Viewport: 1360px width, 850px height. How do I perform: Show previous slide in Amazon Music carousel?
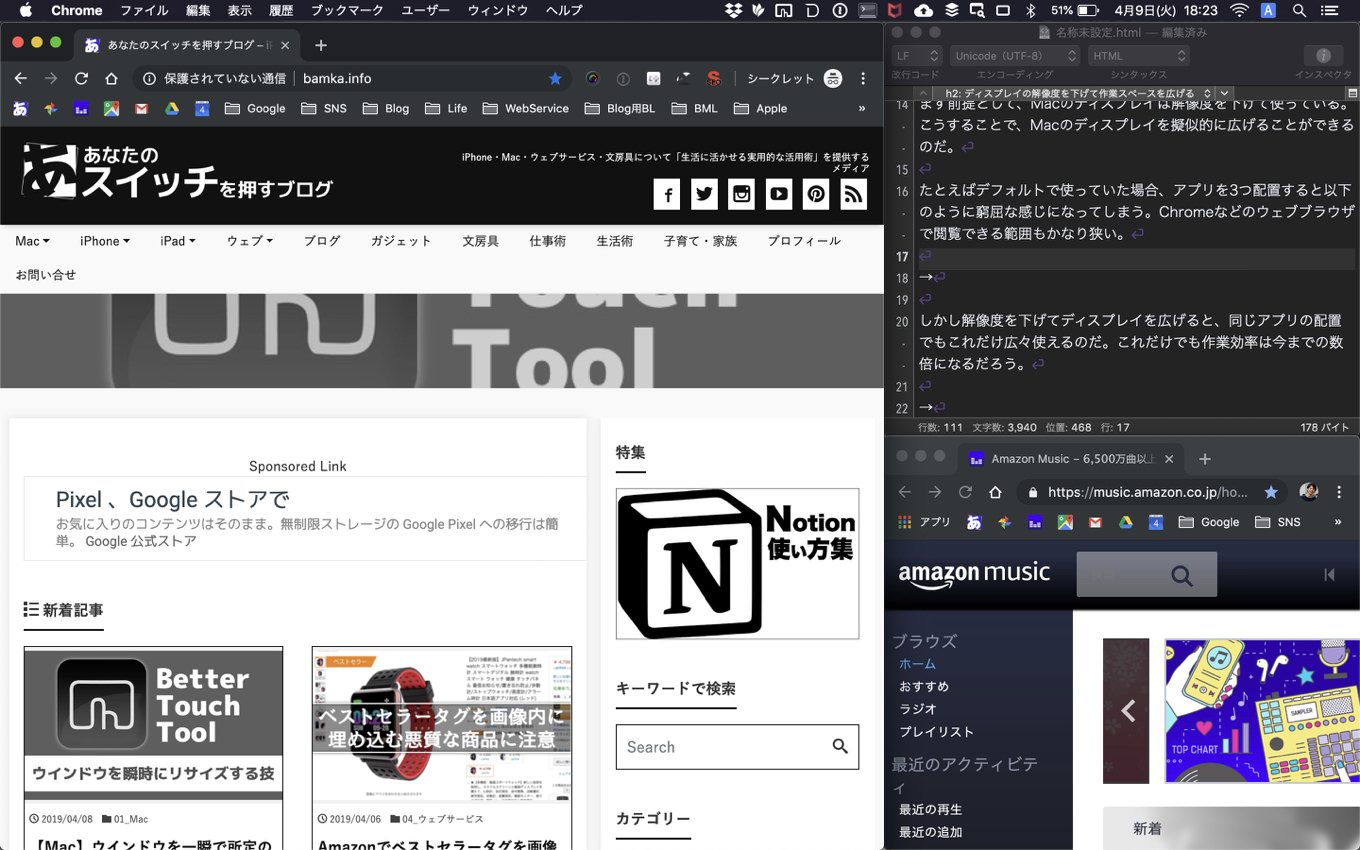click(x=1127, y=710)
